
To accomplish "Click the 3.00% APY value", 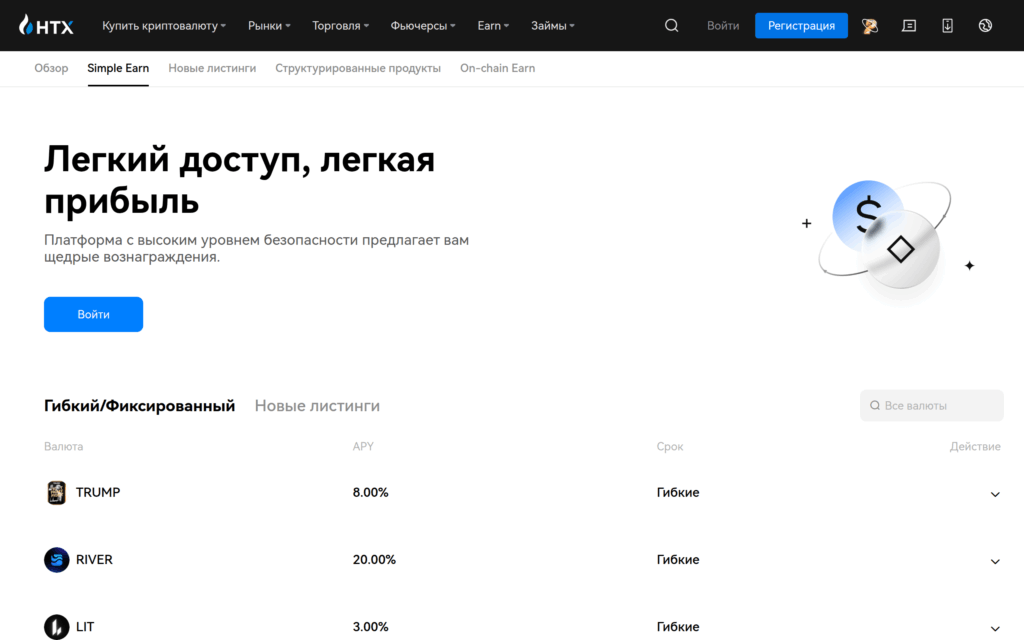I will click(x=370, y=627).
